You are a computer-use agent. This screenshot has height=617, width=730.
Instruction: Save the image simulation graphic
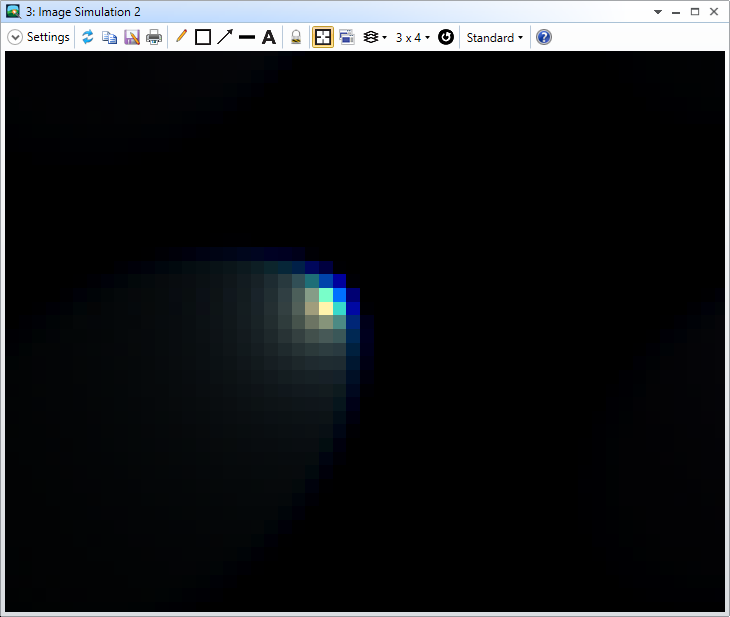132,37
